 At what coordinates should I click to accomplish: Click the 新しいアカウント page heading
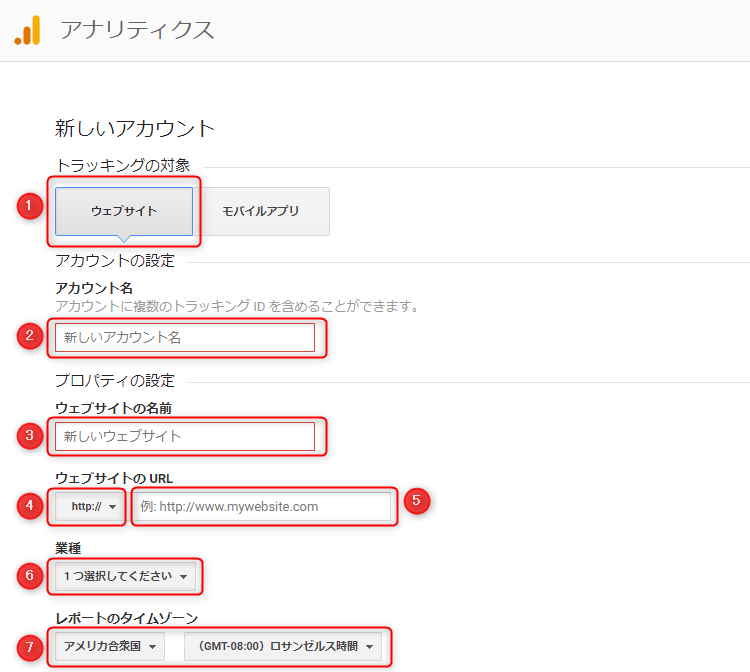click(135, 128)
